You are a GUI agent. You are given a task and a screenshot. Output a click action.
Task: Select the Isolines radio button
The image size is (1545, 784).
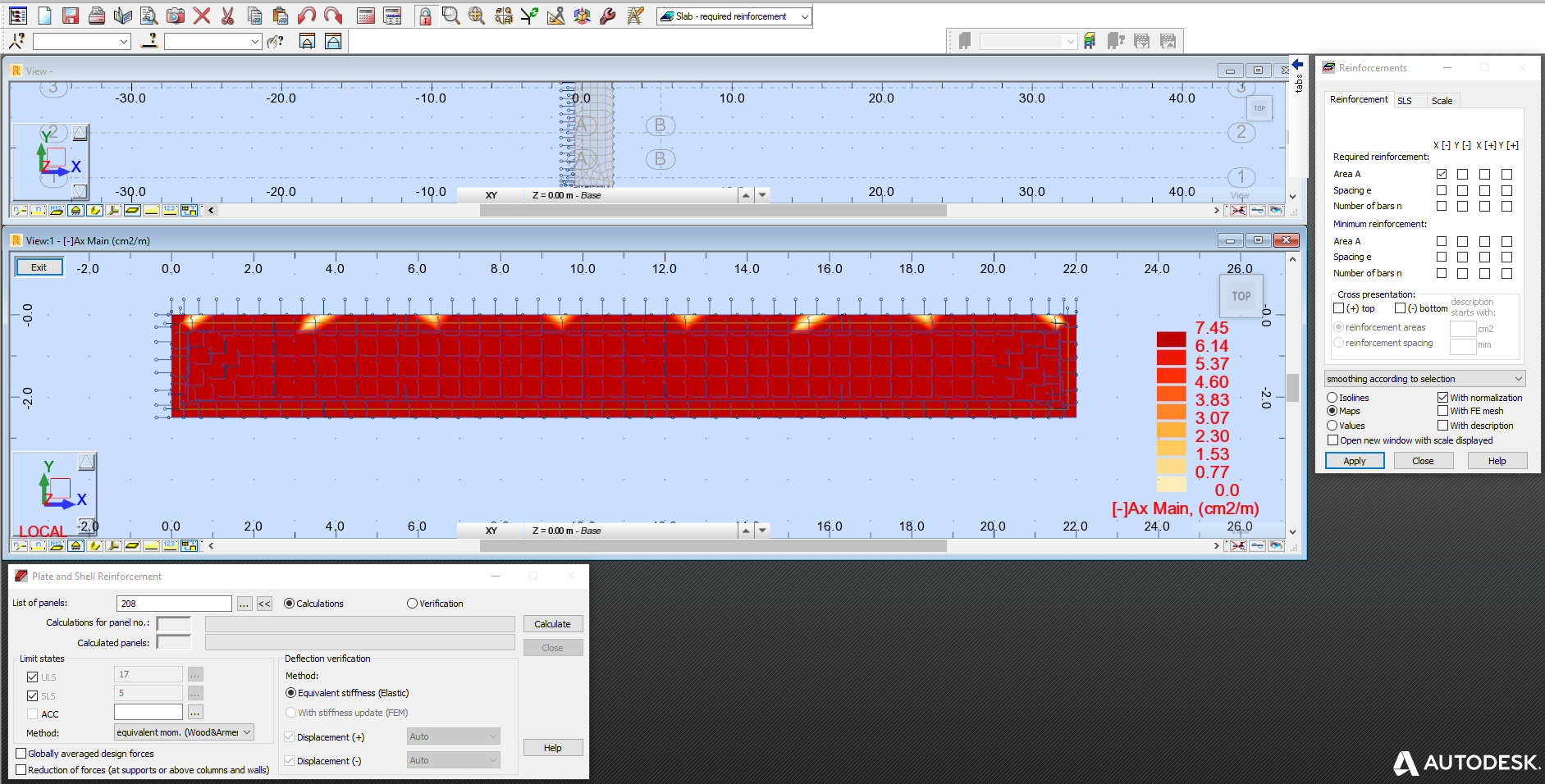[x=1332, y=398]
